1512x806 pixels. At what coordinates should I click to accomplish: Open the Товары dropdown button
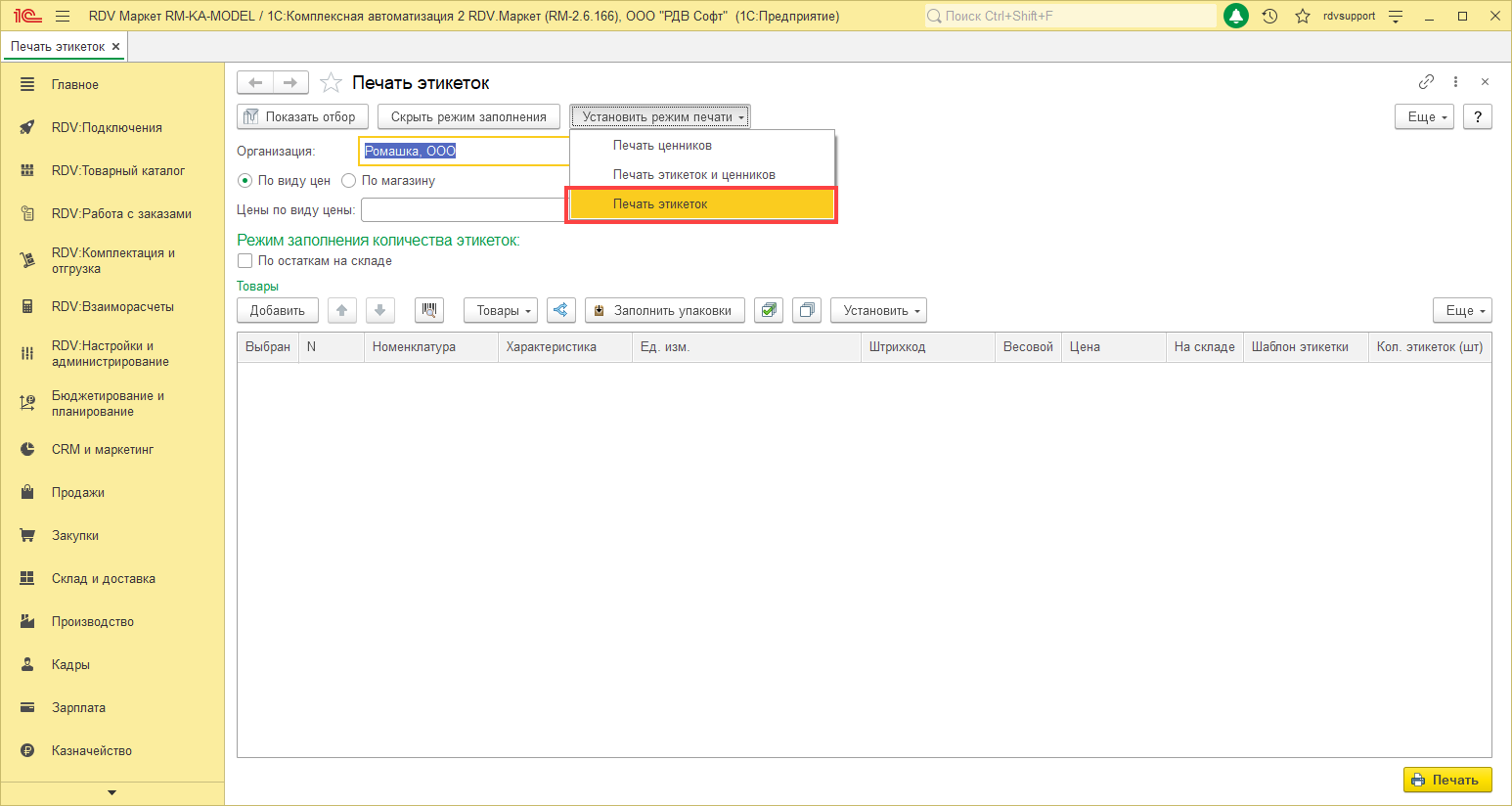click(x=501, y=310)
